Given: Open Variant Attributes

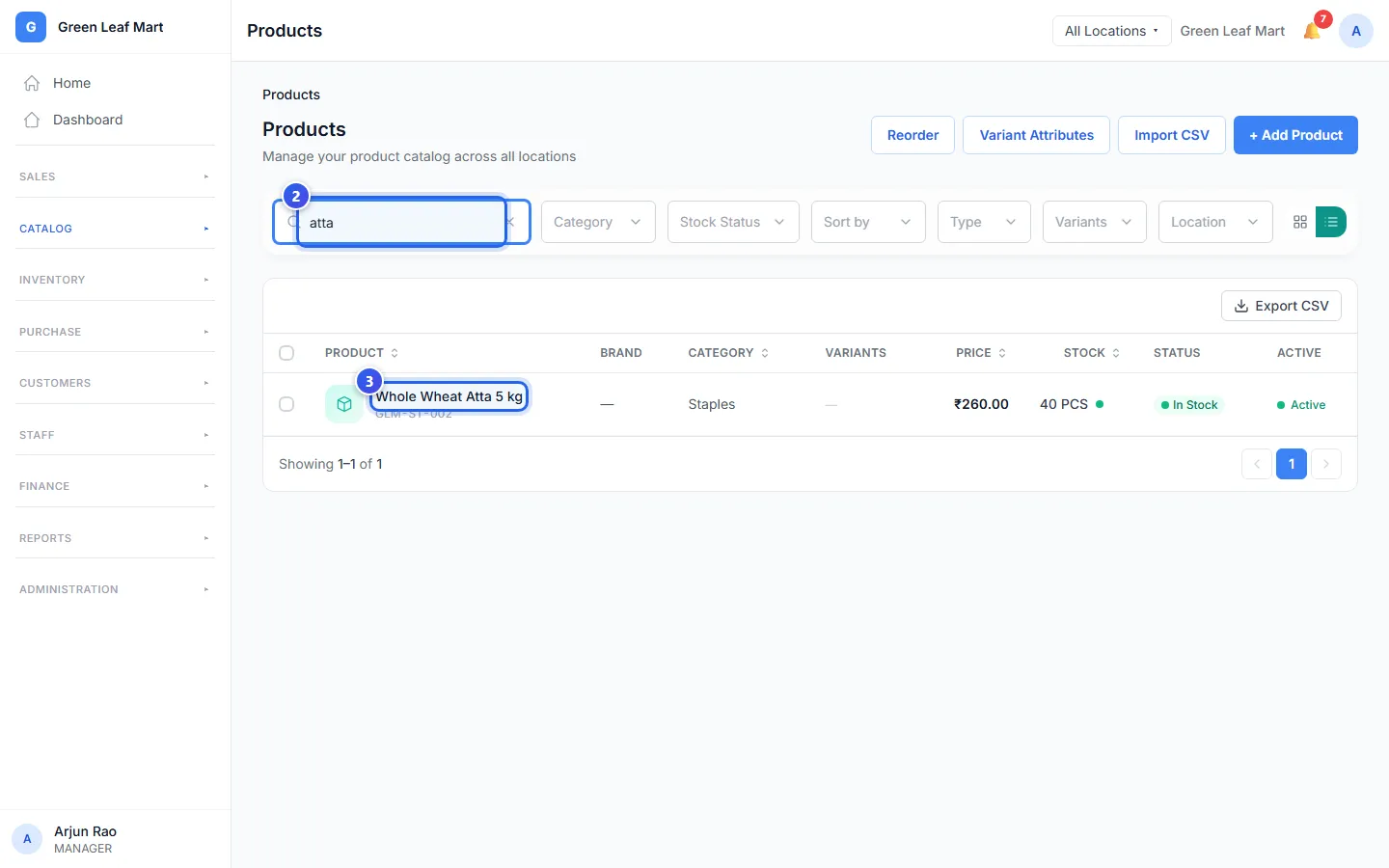Looking at the screenshot, I should 1036,135.
